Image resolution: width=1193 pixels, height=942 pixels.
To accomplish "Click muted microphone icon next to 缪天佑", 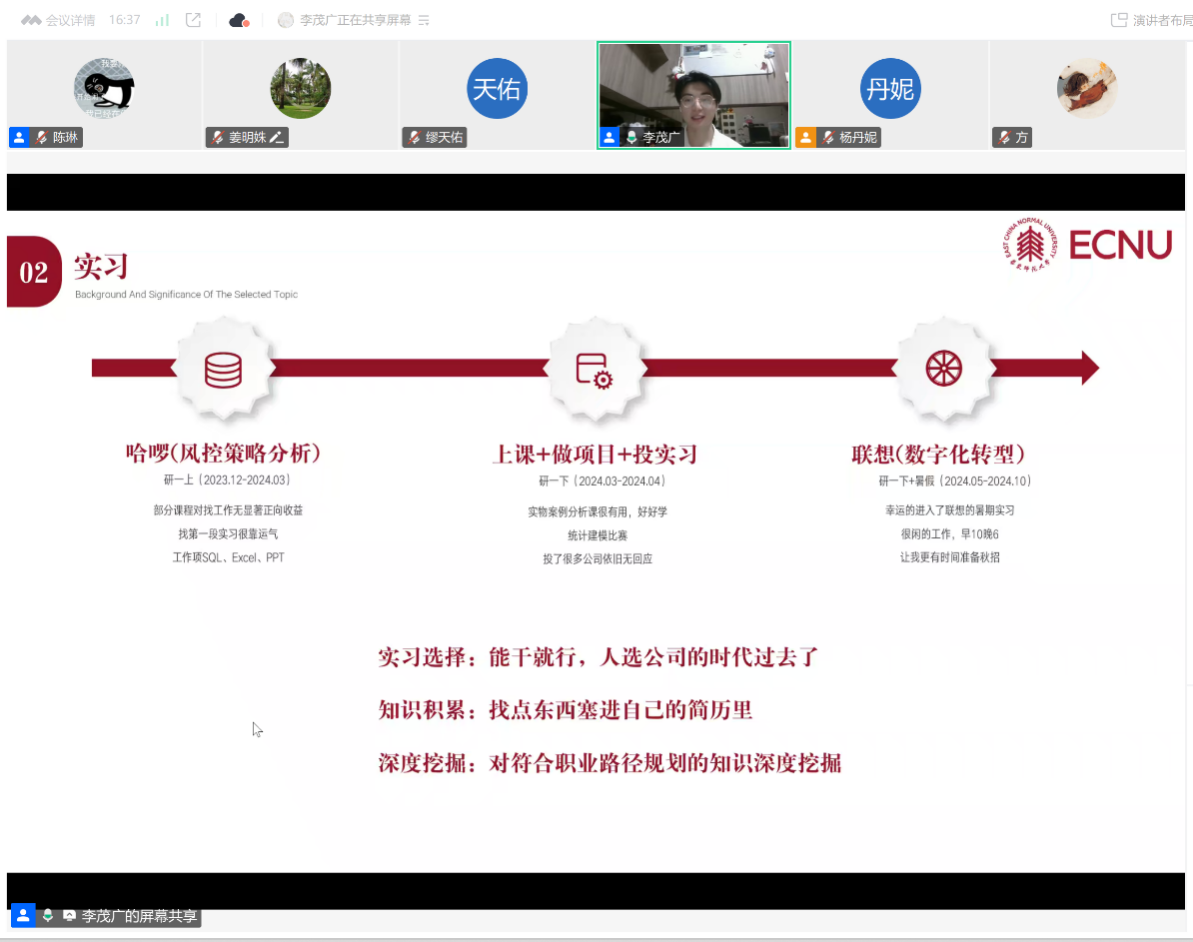I will click(x=413, y=137).
